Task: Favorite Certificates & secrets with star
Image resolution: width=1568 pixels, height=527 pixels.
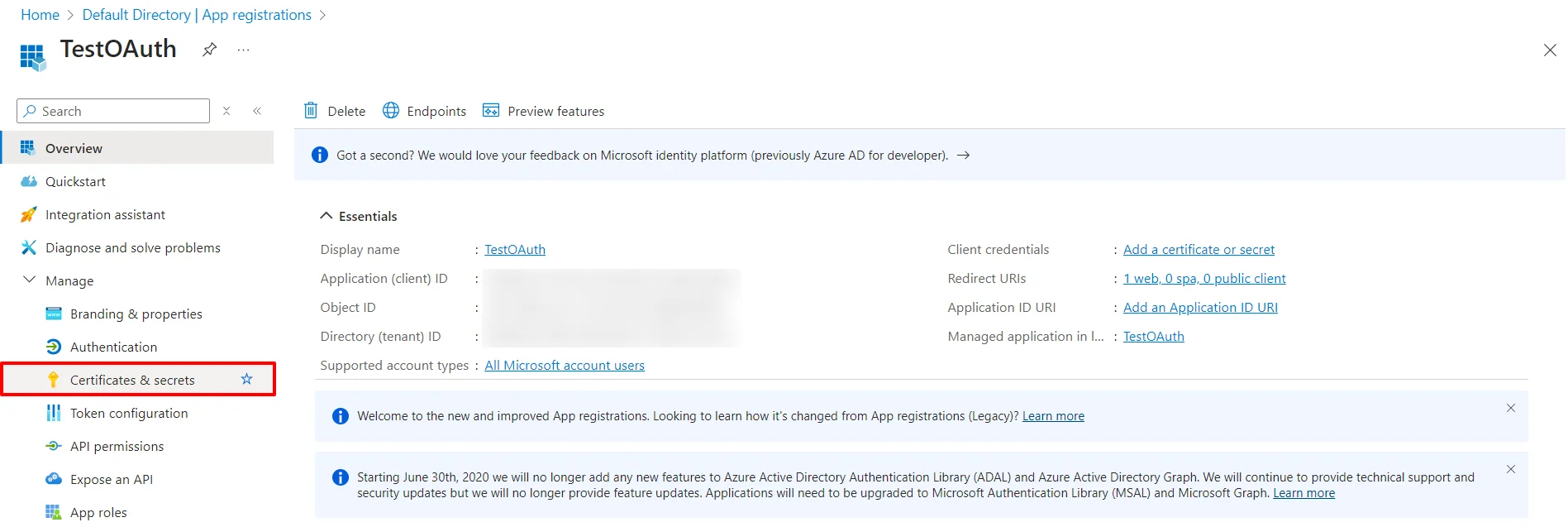Action: 246,379
